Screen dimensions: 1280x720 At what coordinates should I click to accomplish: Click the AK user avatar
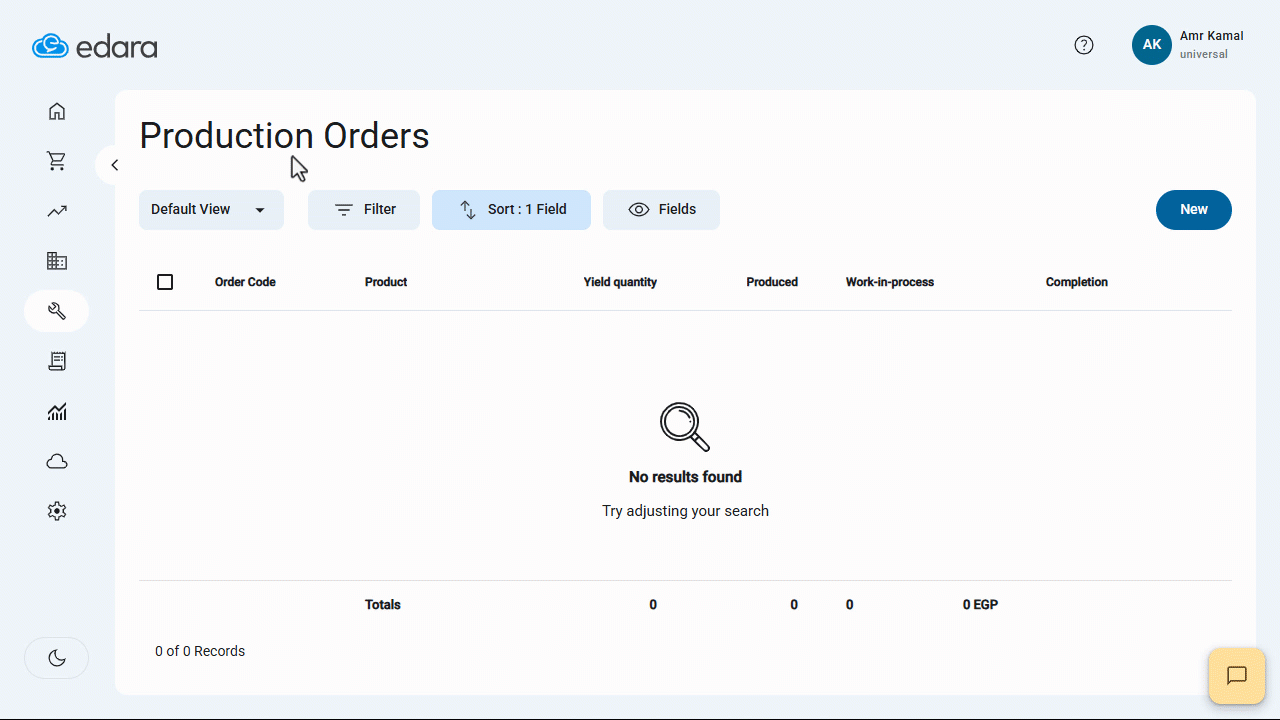pyautogui.click(x=1152, y=45)
